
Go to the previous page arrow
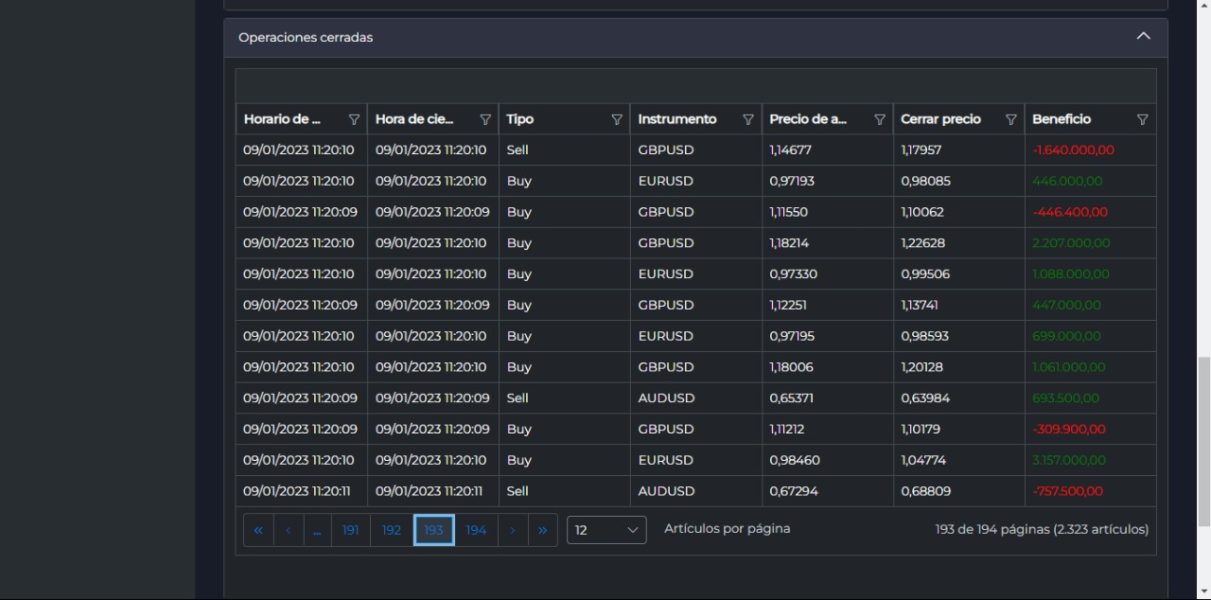(x=288, y=530)
